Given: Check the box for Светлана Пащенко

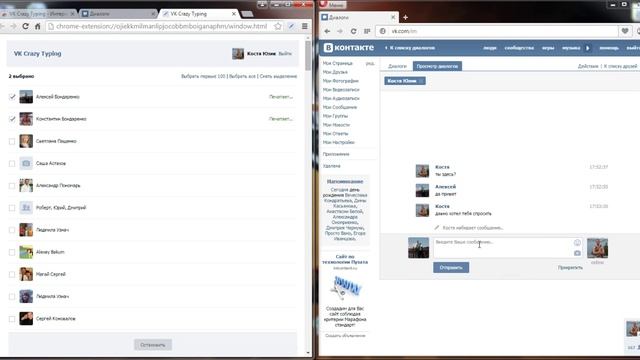Looking at the screenshot, I should tap(12, 141).
